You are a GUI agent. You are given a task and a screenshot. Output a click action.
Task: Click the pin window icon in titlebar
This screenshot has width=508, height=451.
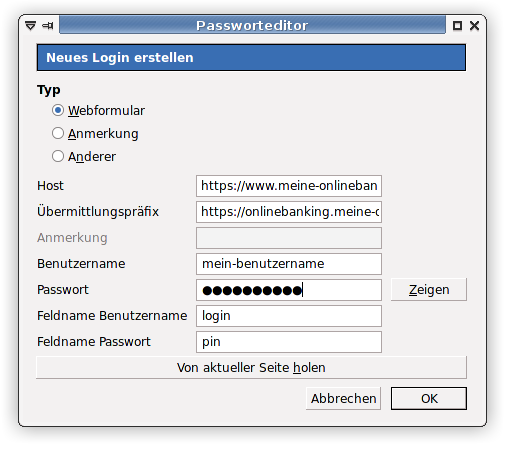48,25
